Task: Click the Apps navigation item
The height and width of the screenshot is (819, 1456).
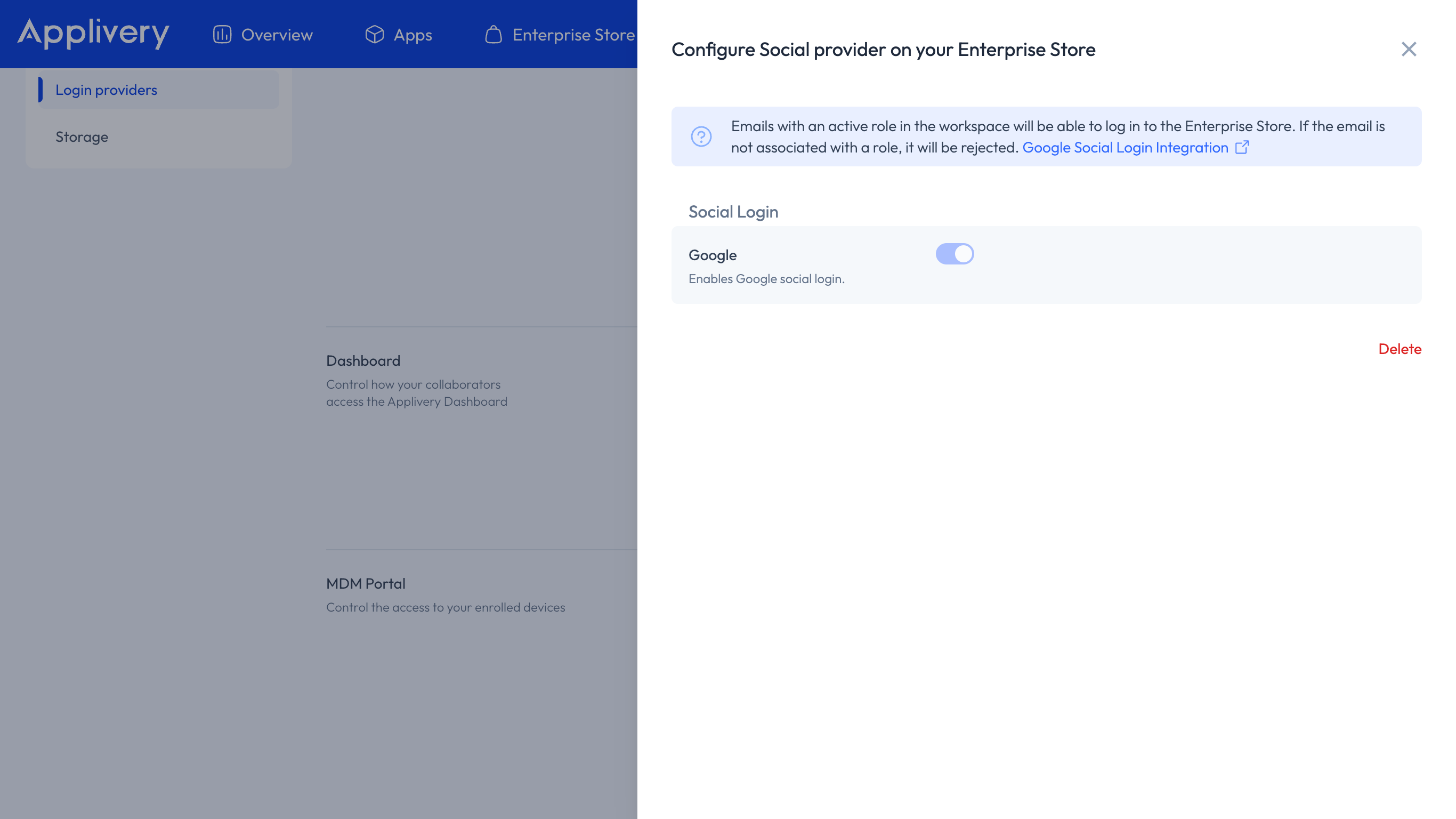Action: coord(412,34)
